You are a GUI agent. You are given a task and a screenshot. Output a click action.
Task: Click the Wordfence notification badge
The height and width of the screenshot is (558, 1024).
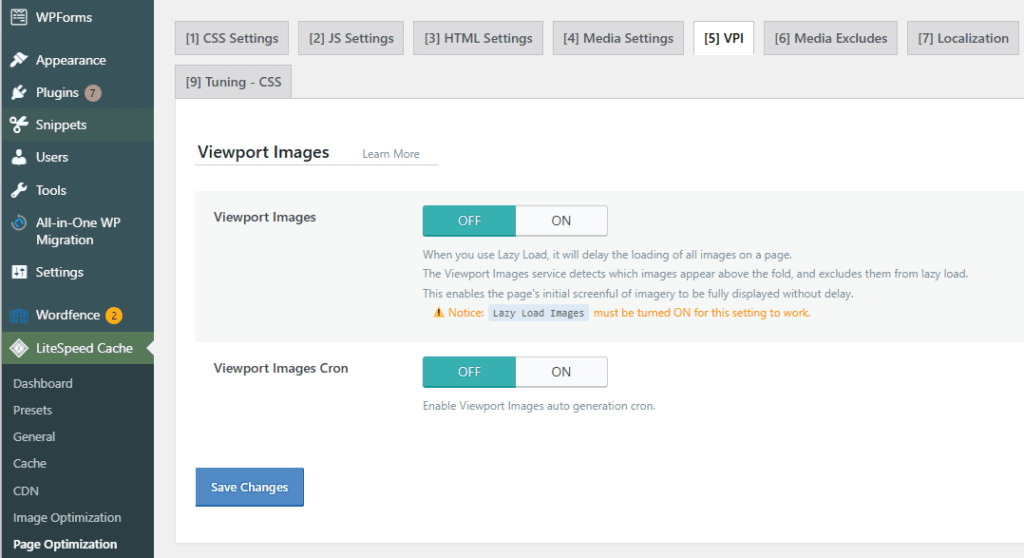pos(114,316)
